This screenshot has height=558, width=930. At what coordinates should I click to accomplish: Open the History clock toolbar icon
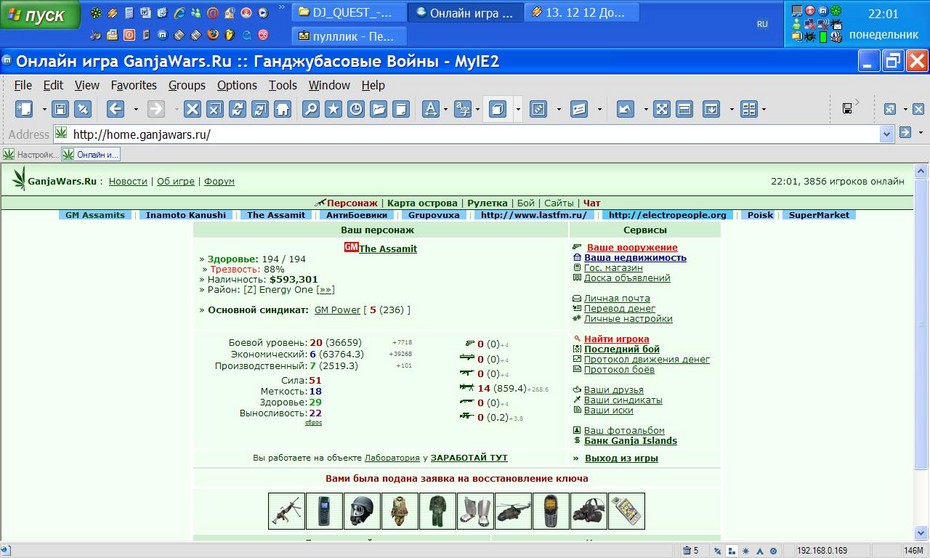(356, 109)
